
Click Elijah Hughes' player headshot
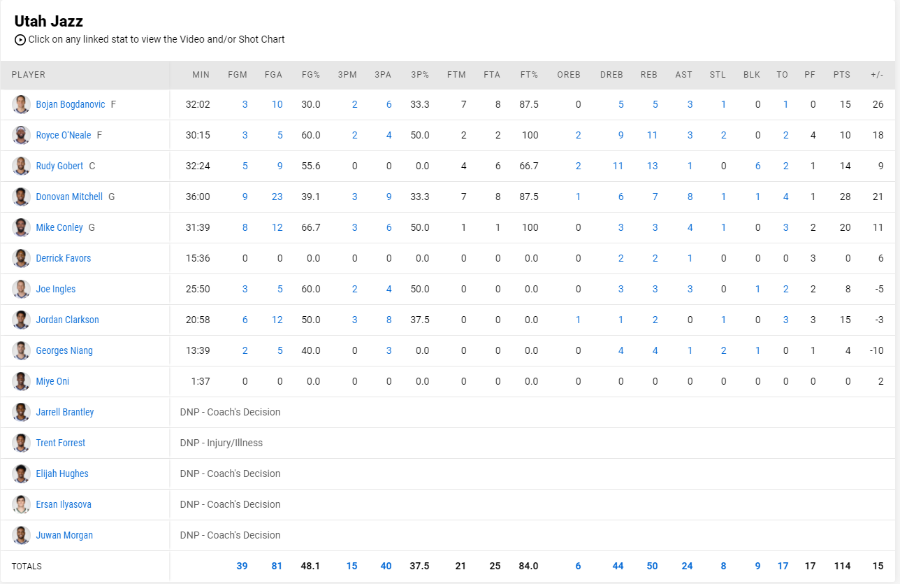point(21,474)
